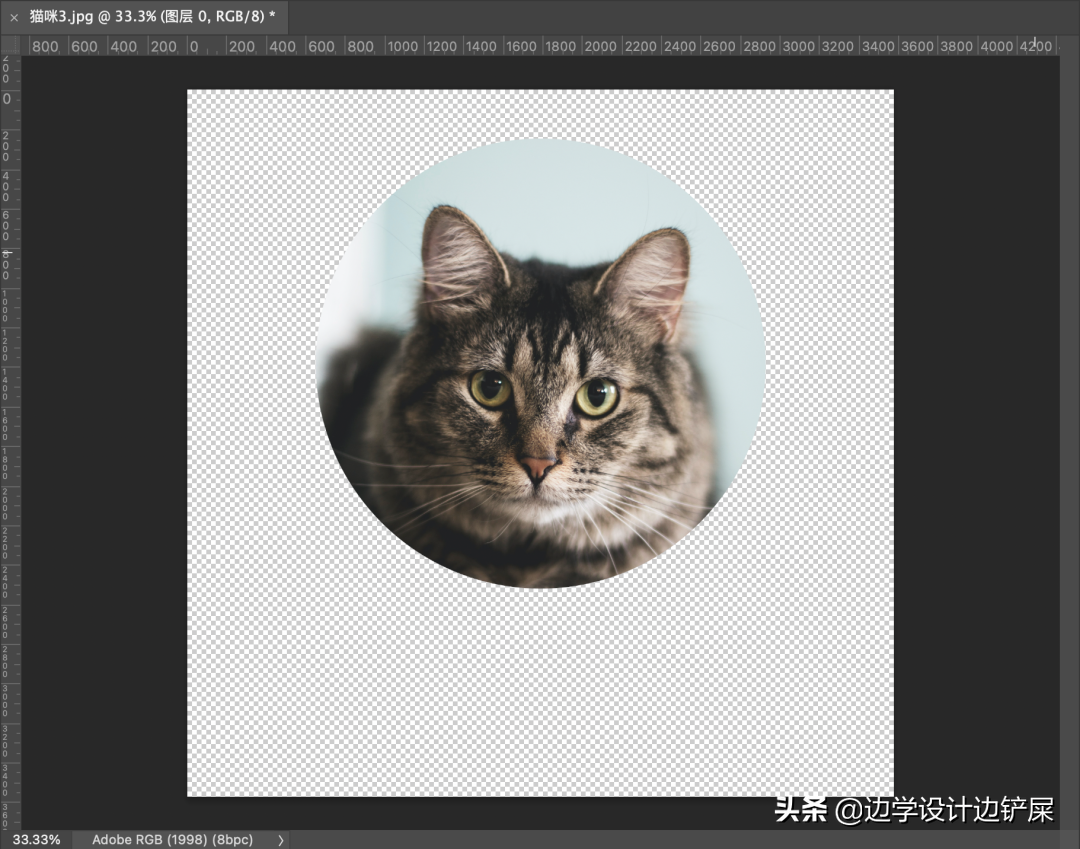Click the cat's left ear
Image resolution: width=1080 pixels, height=849 pixels.
pos(456,254)
